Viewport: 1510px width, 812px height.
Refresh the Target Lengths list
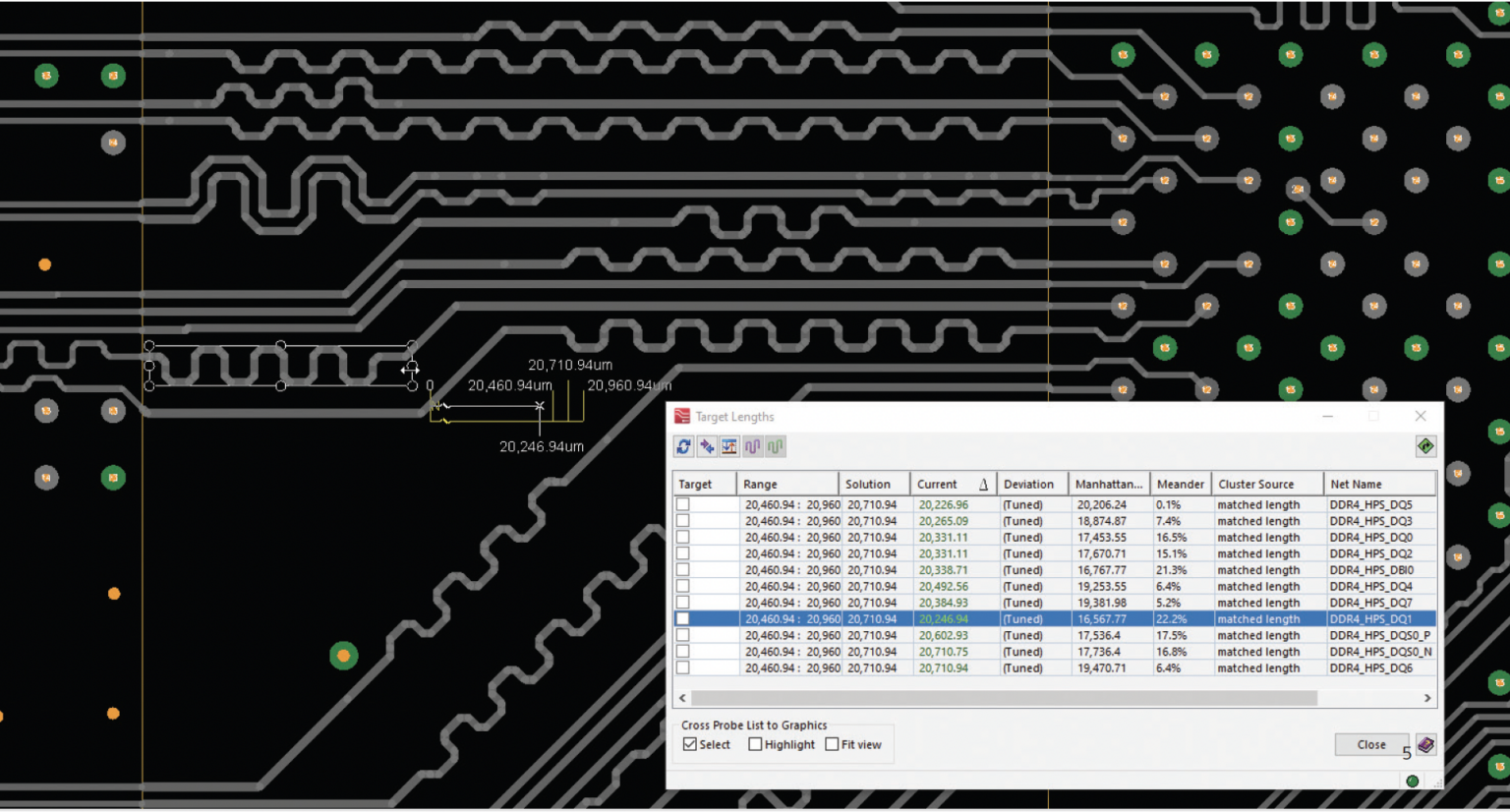(x=683, y=445)
